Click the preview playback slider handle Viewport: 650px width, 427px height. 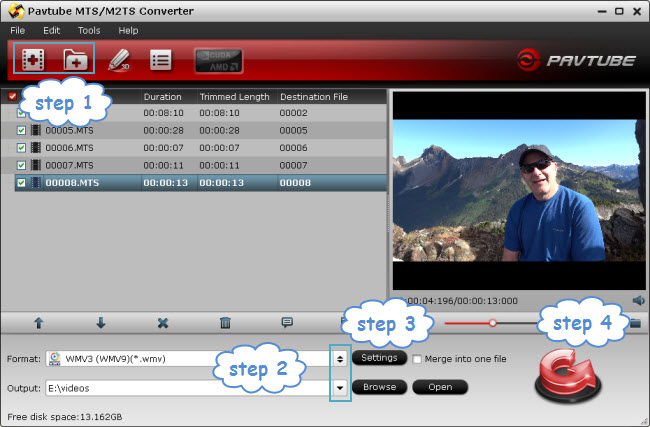click(x=492, y=323)
